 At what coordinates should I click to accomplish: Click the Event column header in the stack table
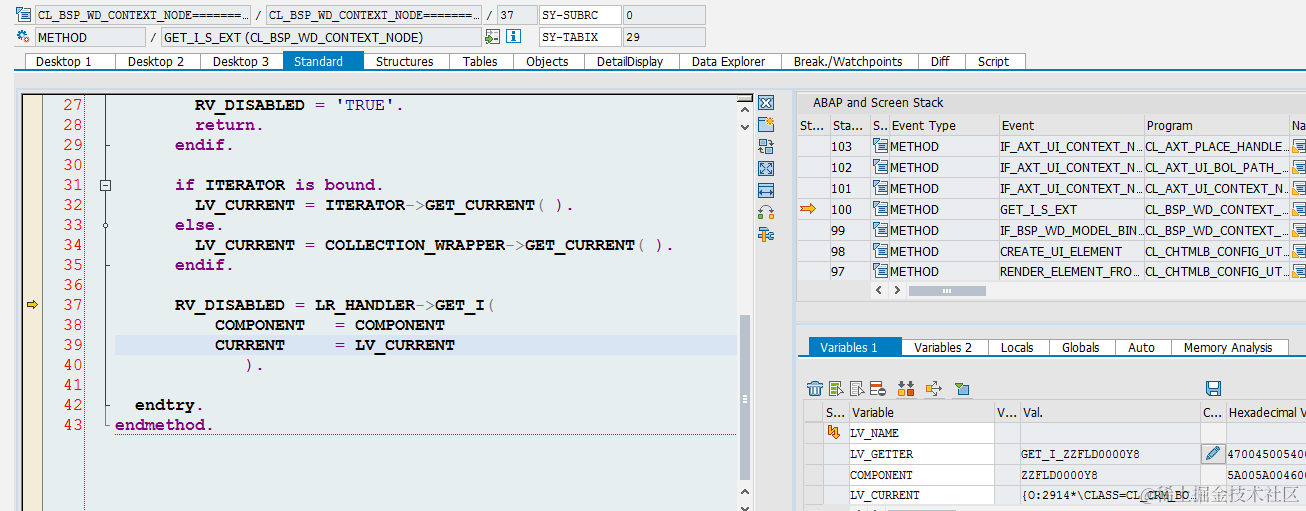(x=1070, y=125)
